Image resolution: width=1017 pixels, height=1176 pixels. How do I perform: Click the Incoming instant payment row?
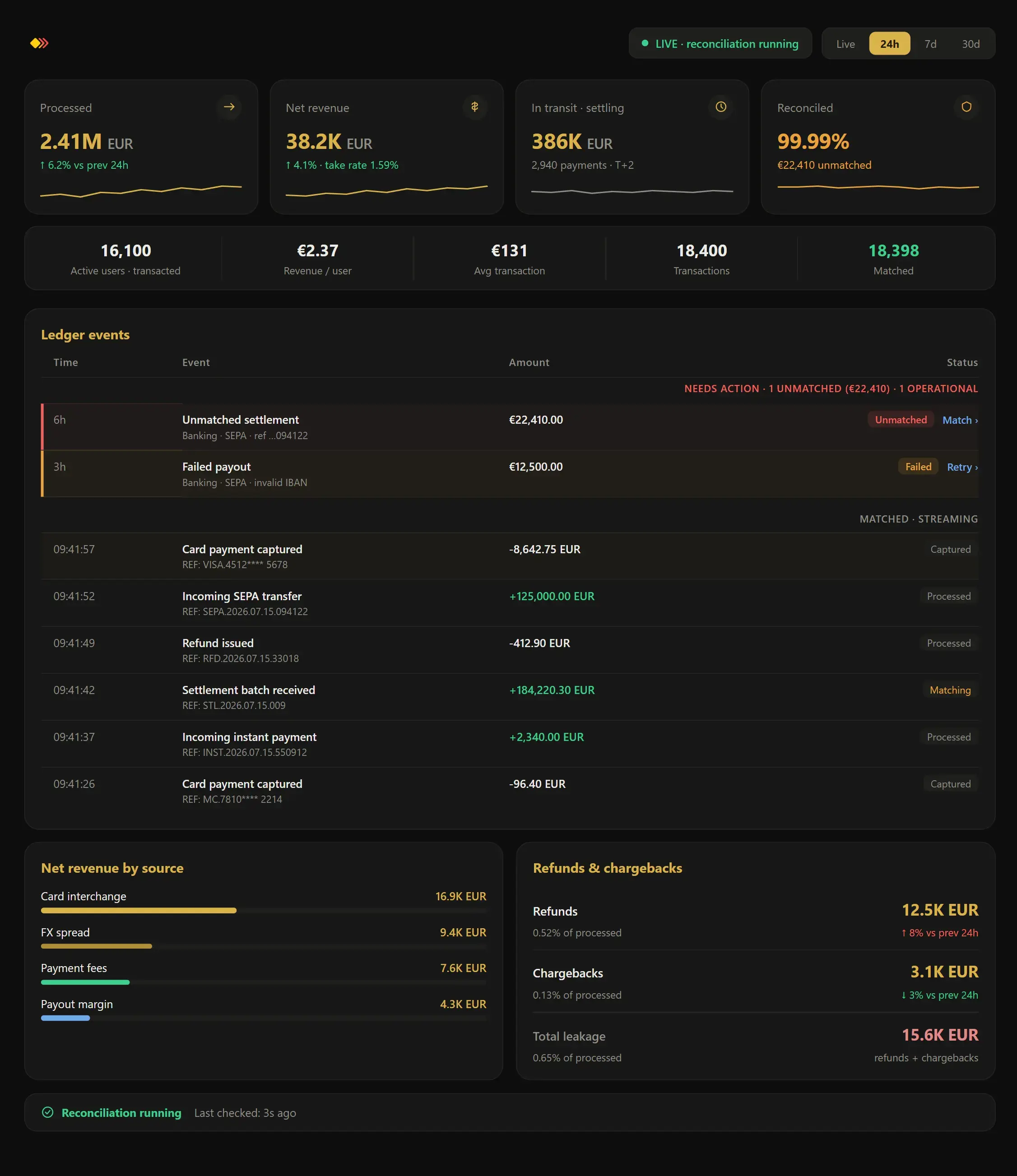pyautogui.click(x=509, y=744)
